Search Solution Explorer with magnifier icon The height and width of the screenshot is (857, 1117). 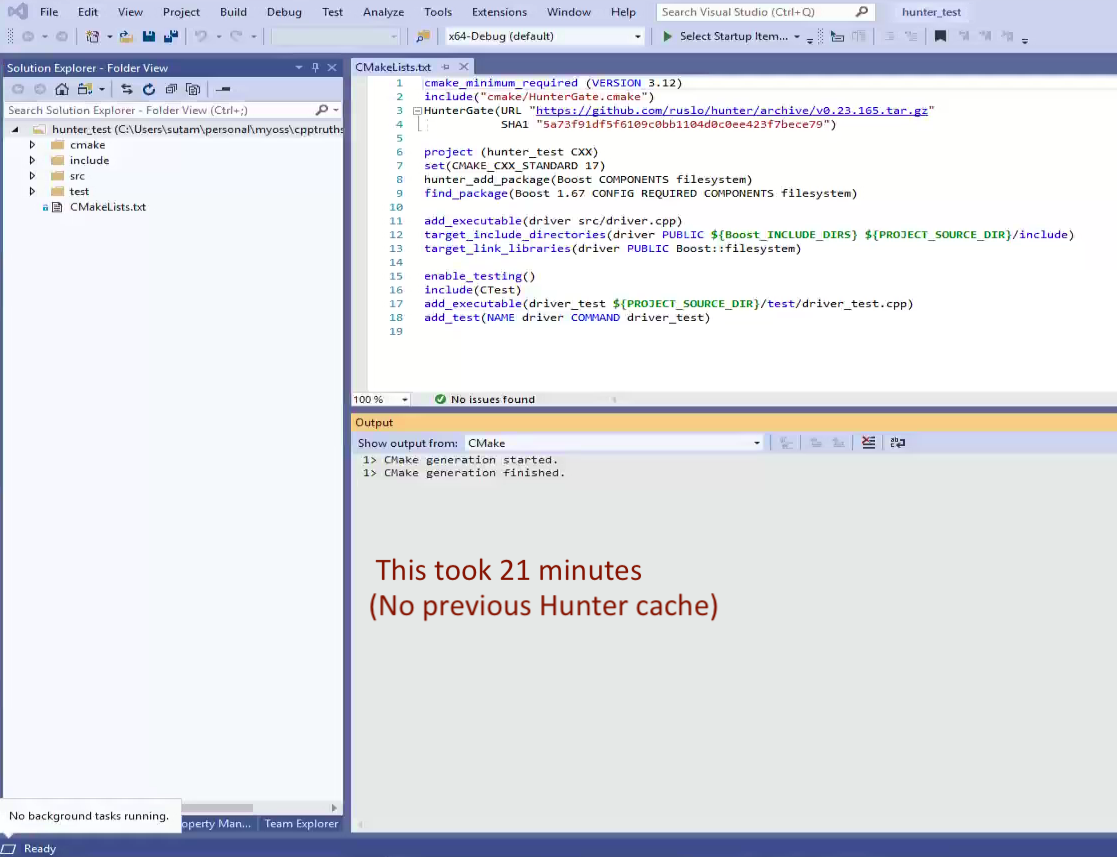click(322, 110)
